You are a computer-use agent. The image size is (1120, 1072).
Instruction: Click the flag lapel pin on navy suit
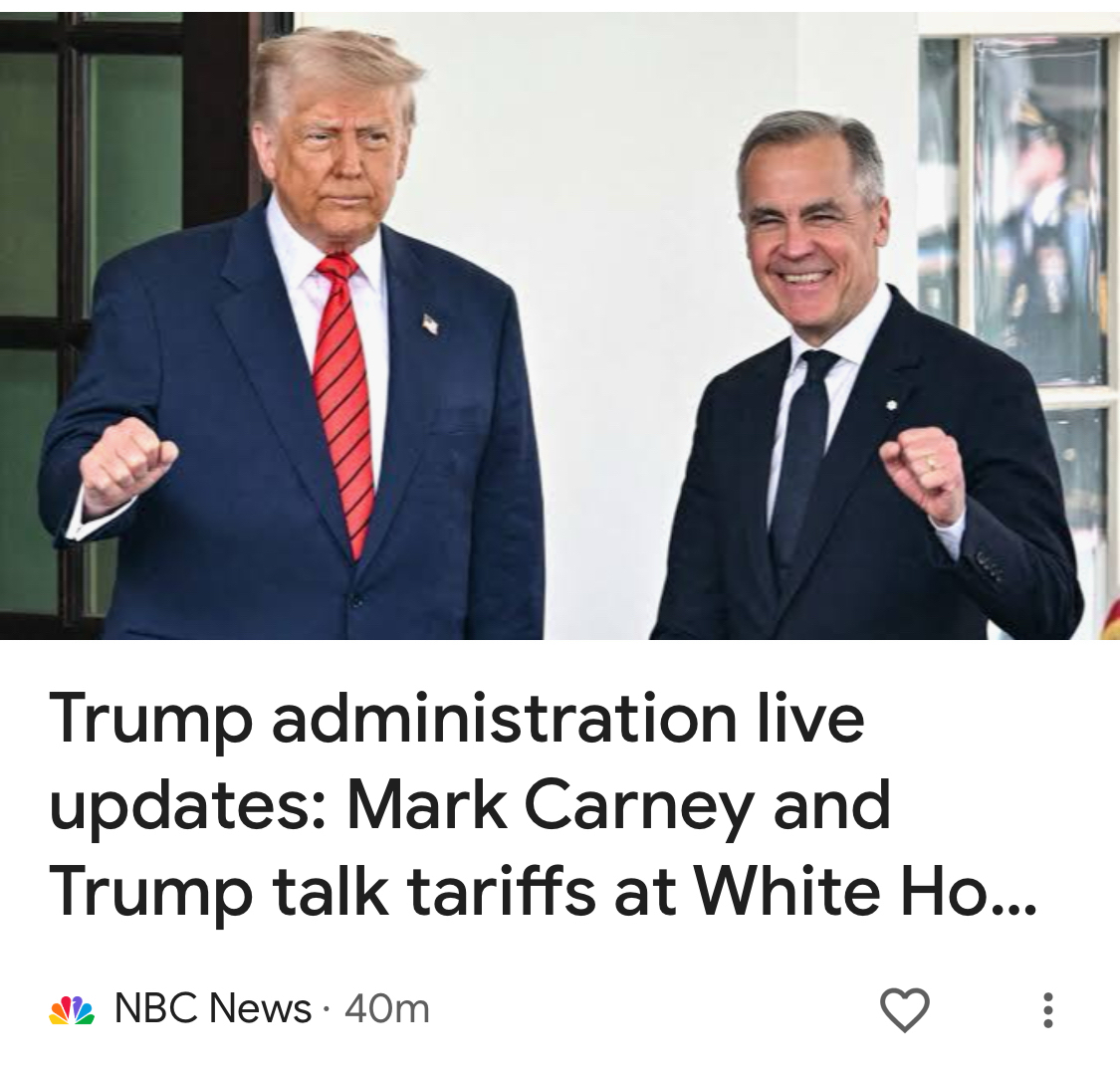coord(429,323)
